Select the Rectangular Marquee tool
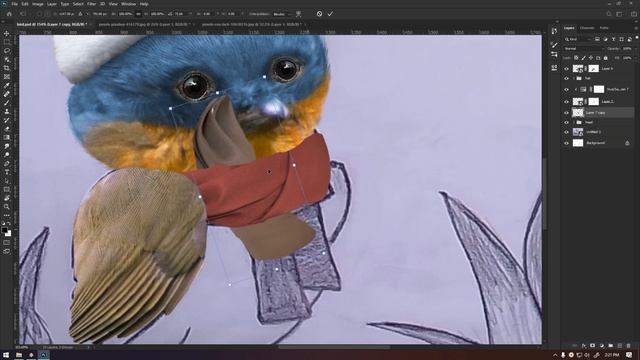Screen dimensions: 640x360 click(7, 42)
